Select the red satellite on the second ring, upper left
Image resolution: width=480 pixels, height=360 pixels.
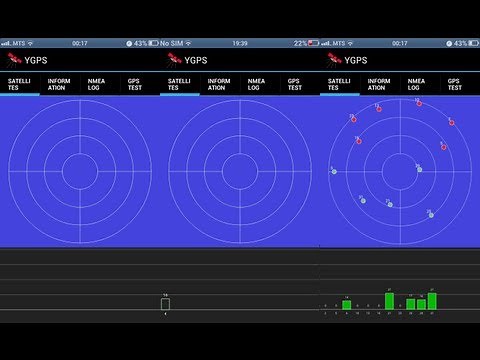click(x=359, y=141)
